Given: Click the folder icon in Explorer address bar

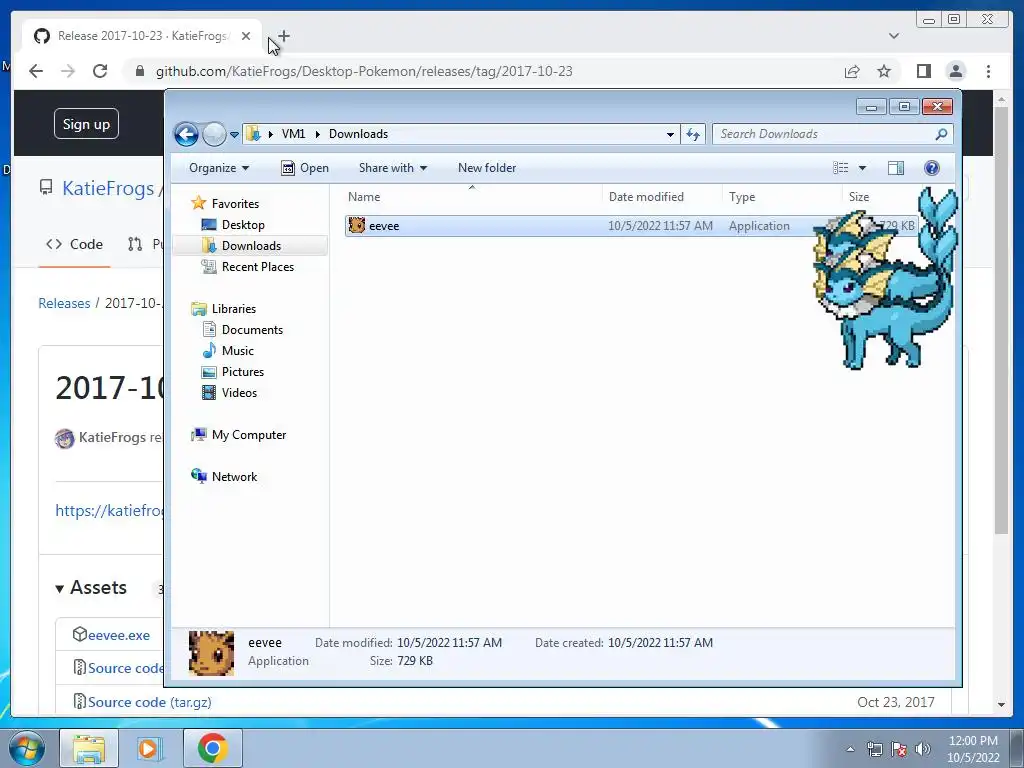Looking at the screenshot, I should 253,134.
